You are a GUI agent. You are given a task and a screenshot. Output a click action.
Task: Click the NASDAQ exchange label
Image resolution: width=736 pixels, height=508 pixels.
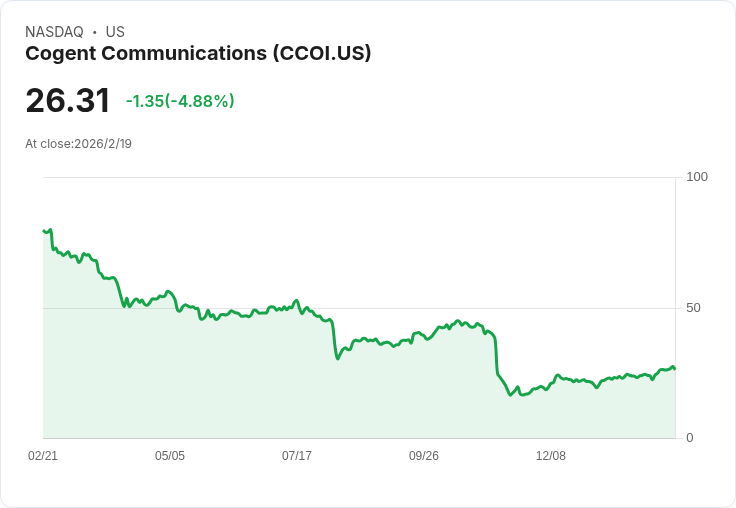click(54, 32)
